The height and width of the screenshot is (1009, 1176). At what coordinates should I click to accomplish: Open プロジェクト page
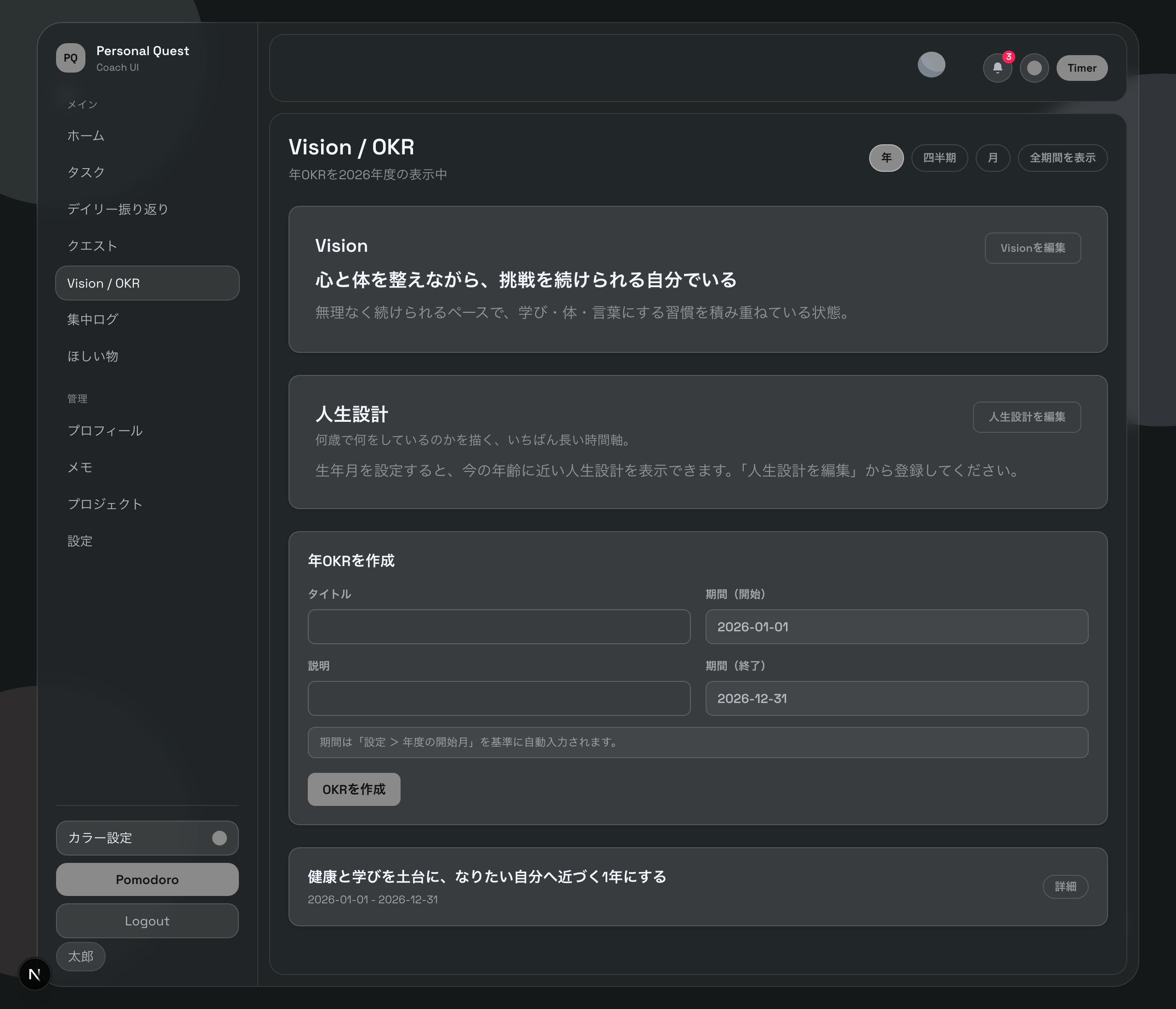[147, 504]
